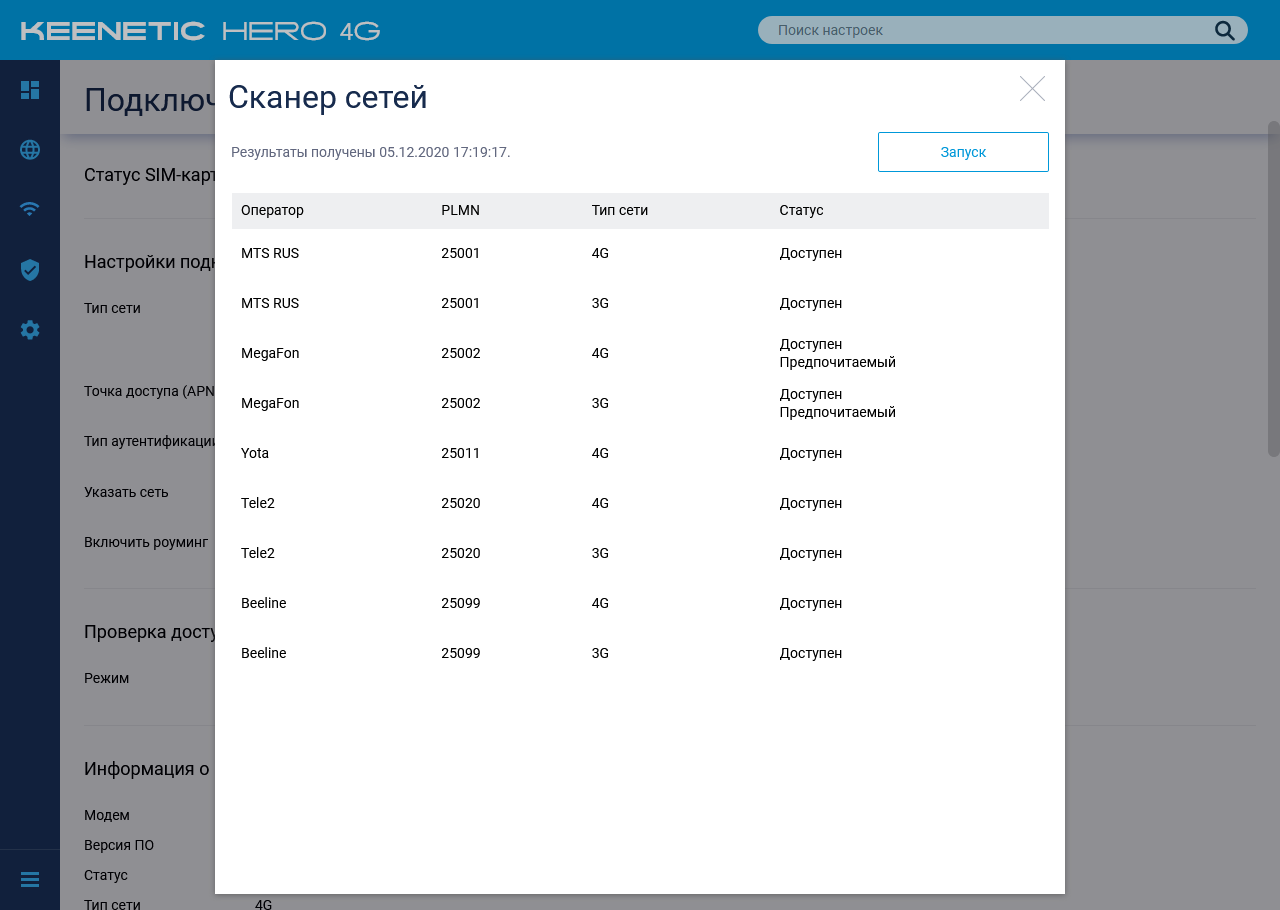Open the dashboard icon in sidebar

30,90
